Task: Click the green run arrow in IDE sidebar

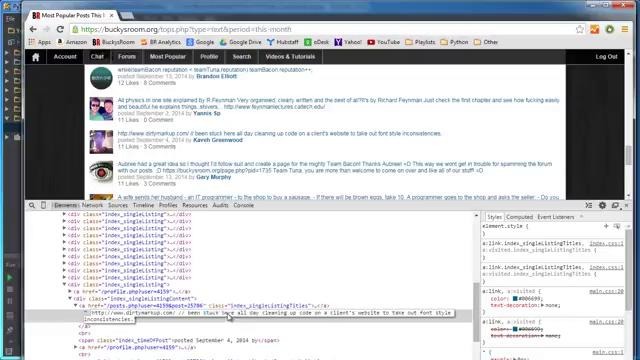Action: click(x=10, y=278)
